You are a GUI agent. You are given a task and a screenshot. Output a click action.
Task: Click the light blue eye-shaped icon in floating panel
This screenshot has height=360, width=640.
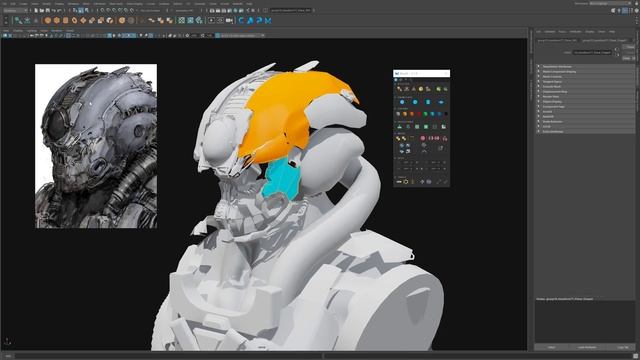pyautogui.click(x=441, y=102)
